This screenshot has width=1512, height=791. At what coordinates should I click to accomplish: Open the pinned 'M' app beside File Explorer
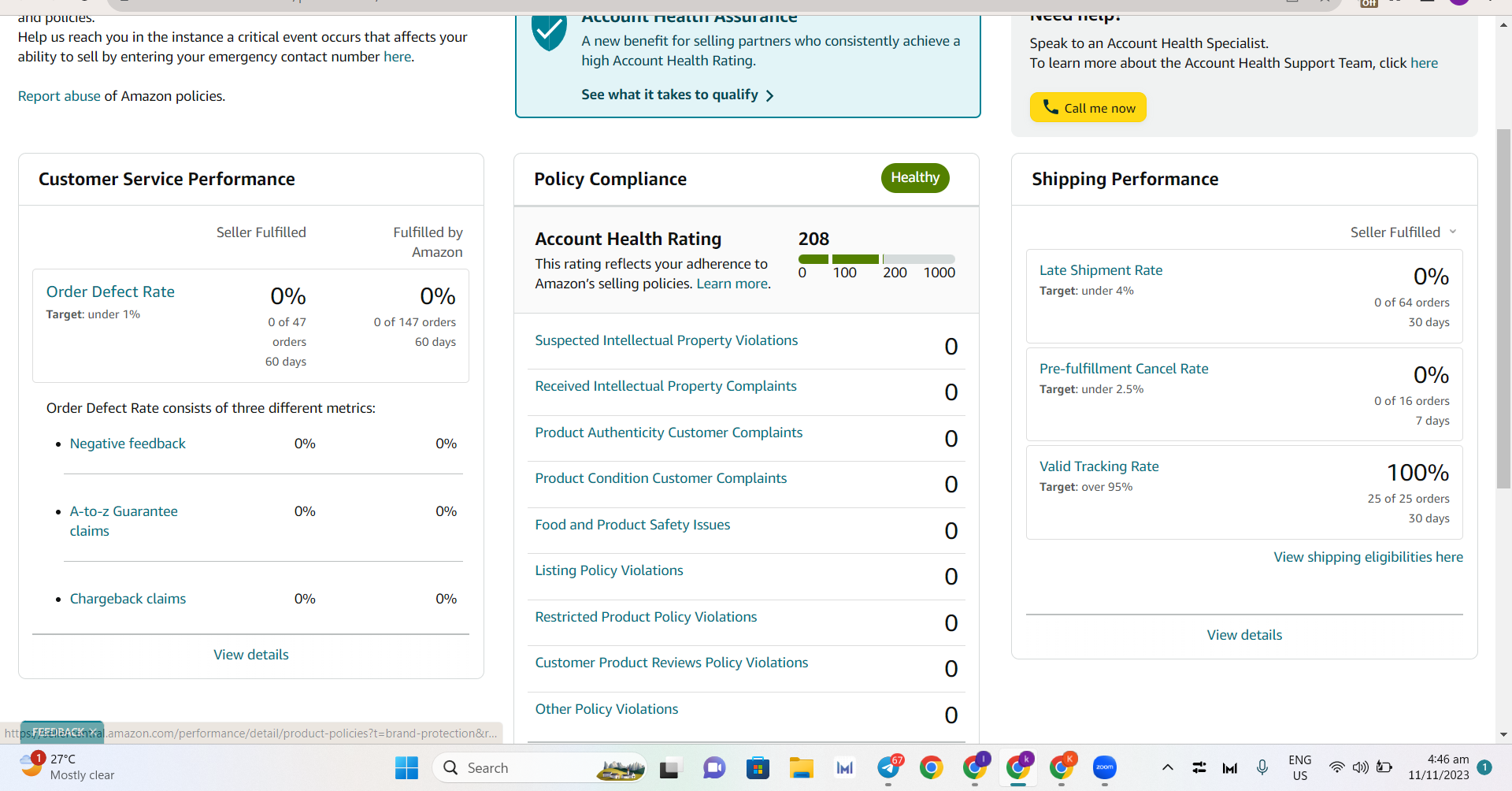coord(845,767)
